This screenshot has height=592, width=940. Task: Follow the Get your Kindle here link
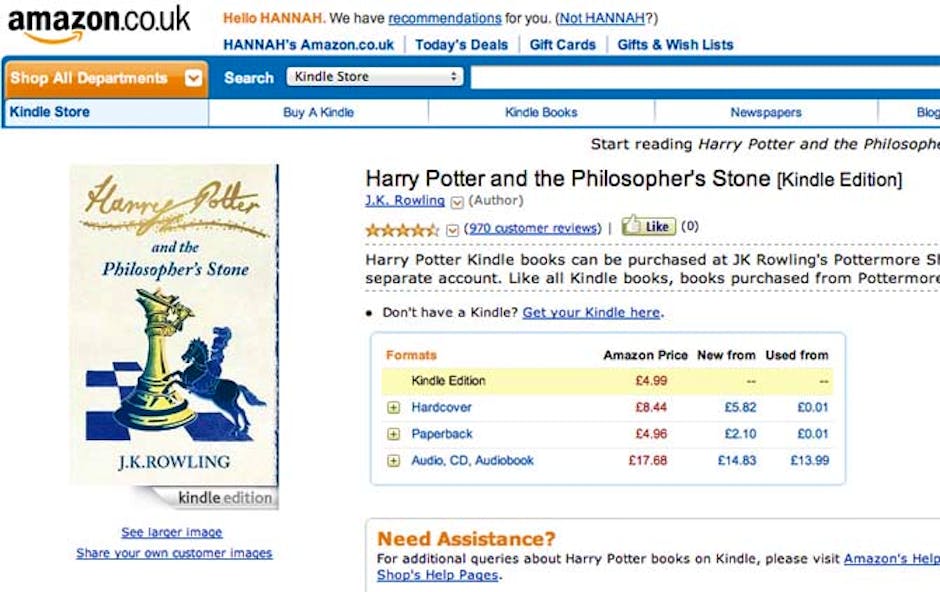pos(591,313)
